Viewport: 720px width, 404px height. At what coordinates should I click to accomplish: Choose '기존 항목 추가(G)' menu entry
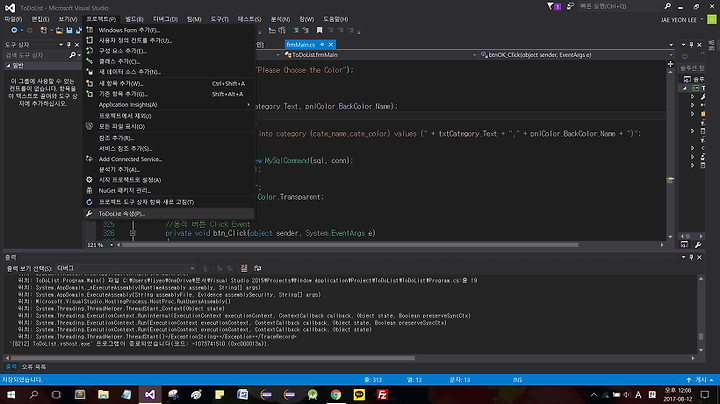click(169, 94)
